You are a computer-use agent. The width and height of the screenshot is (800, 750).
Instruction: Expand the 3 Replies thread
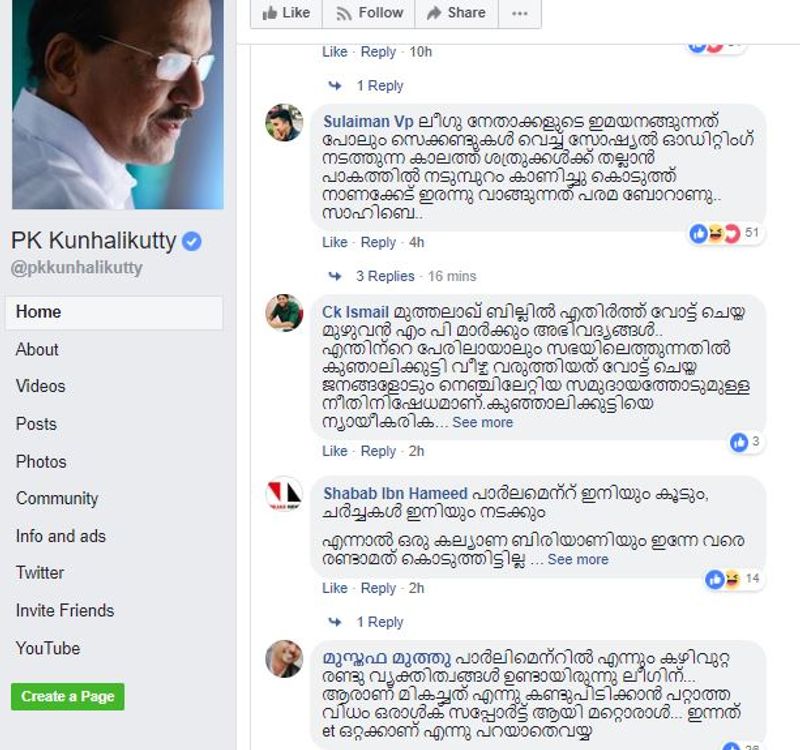pyautogui.click(x=385, y=276)
